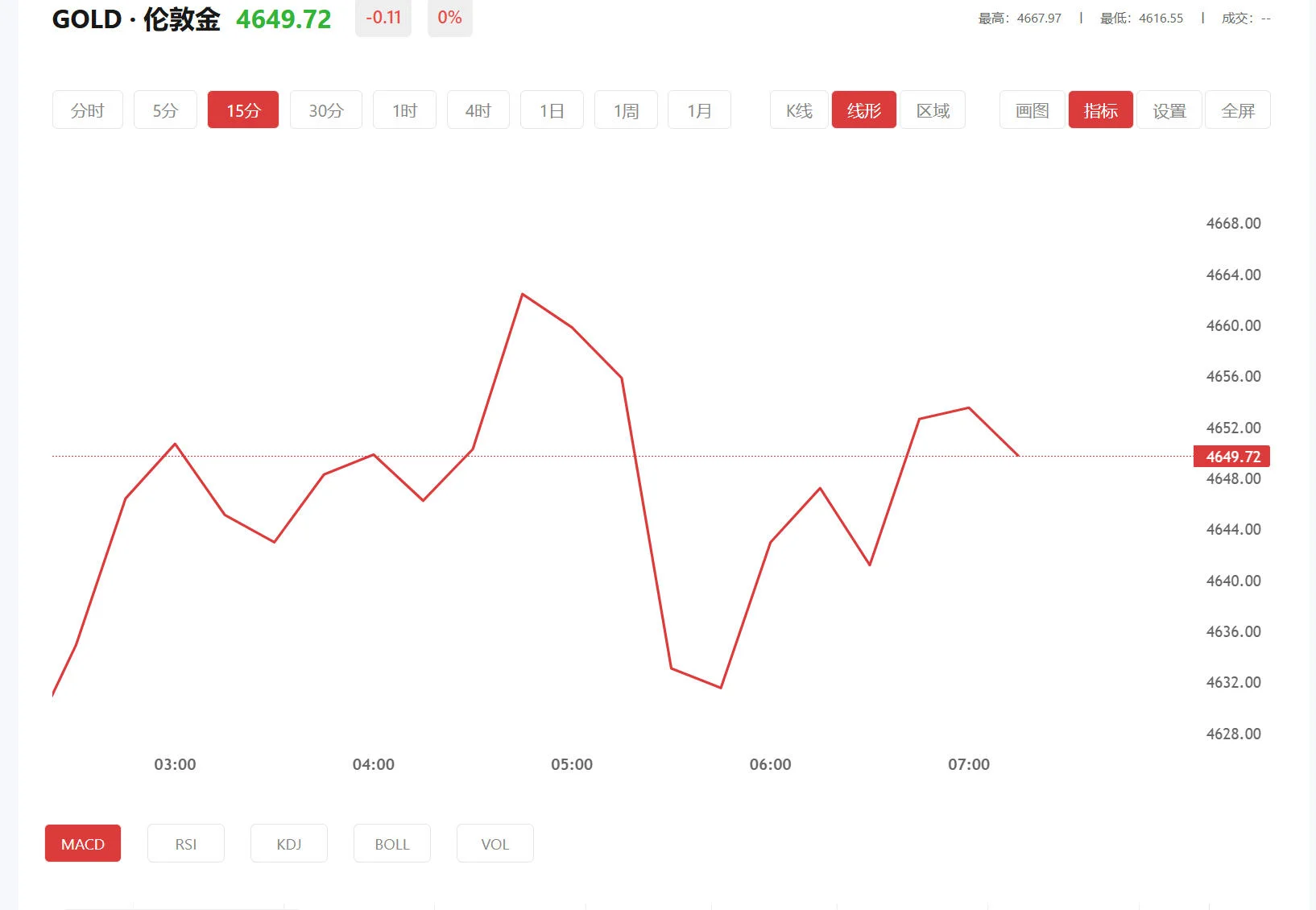
Task: Enable the RSI indicator
Action: pos(185,843)
